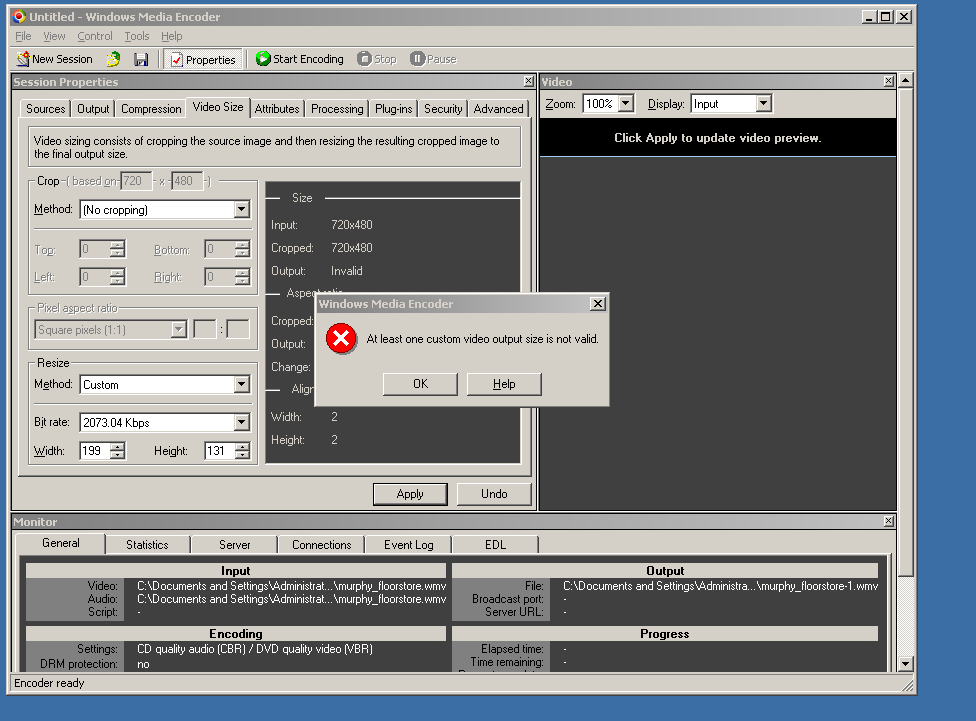Open the File menu

tap(23, 36)
